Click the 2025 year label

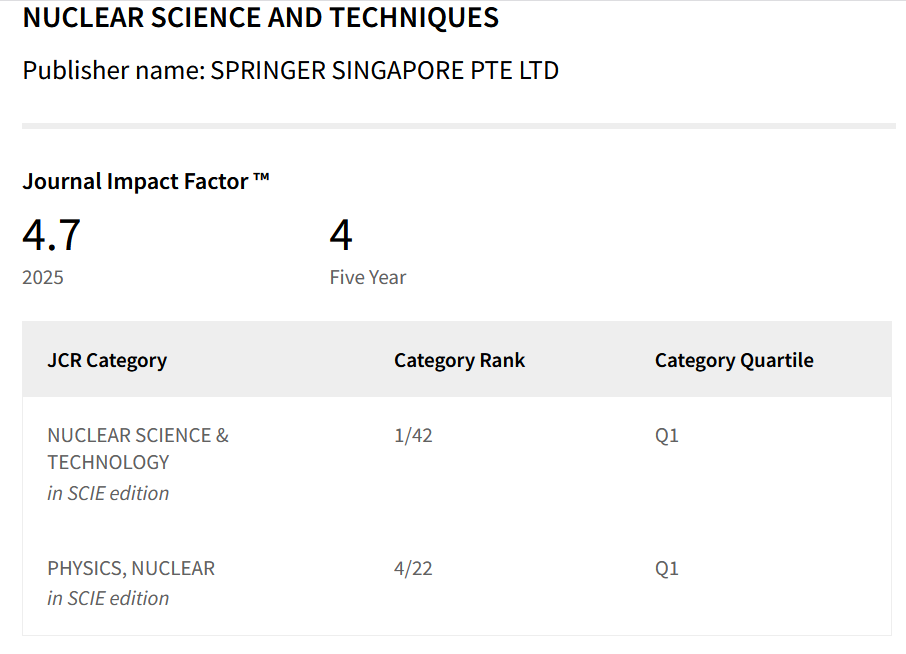pos(43,277)
